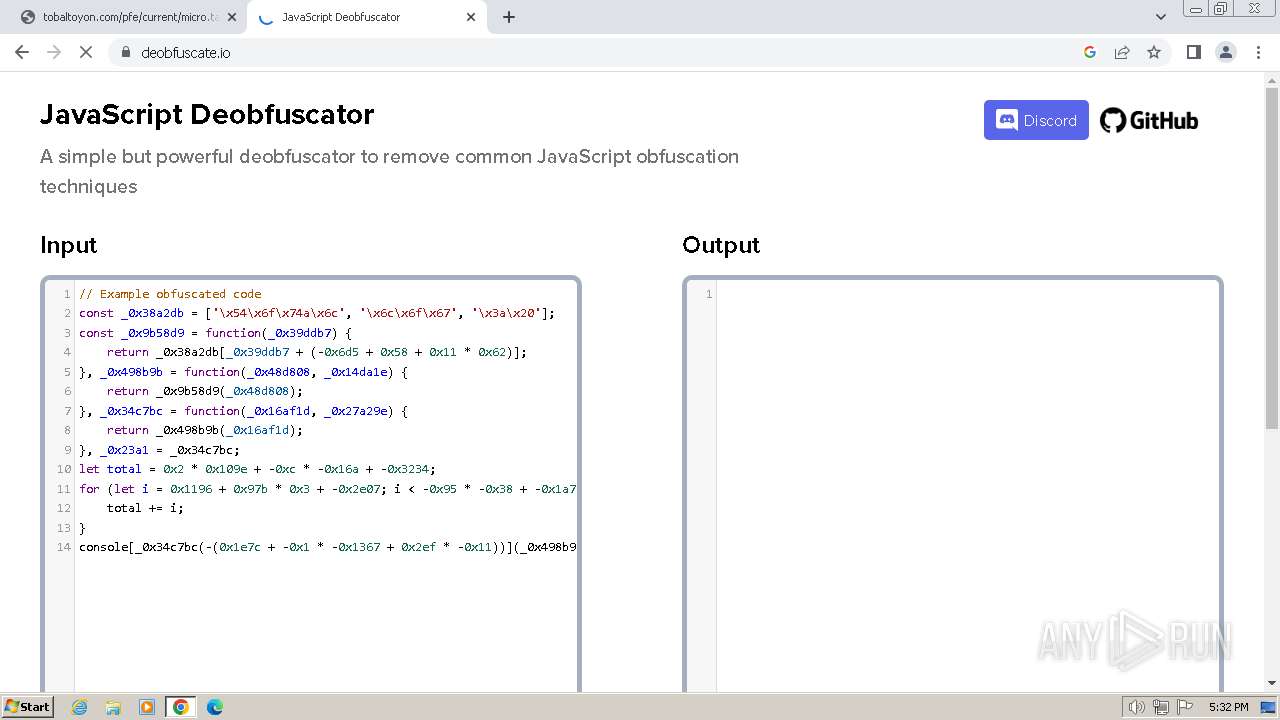Share this page icon
Viewport: 1280px width, 720px height.
tap(1122, 52)
